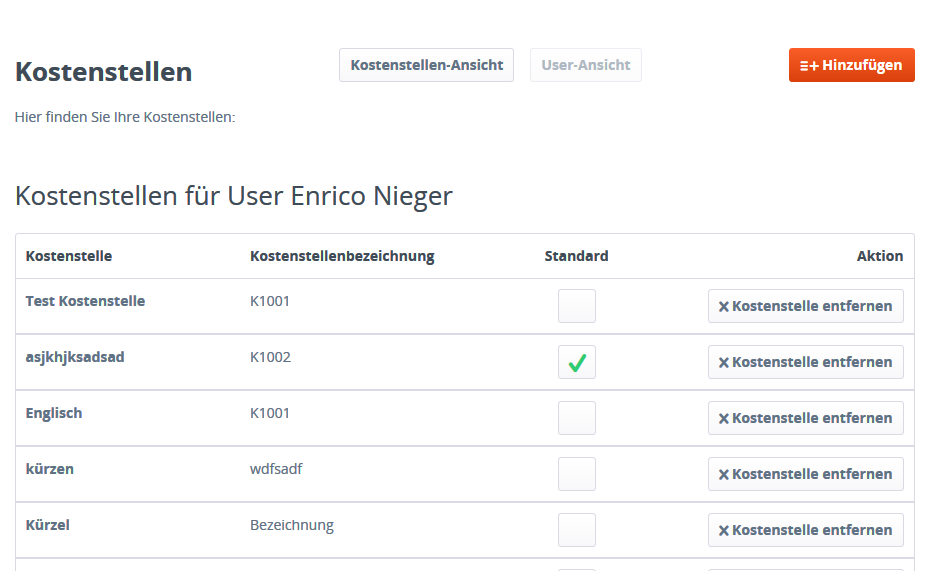Click the text Hier finden Sie Ihre Kostenstellen

[125, 117]
